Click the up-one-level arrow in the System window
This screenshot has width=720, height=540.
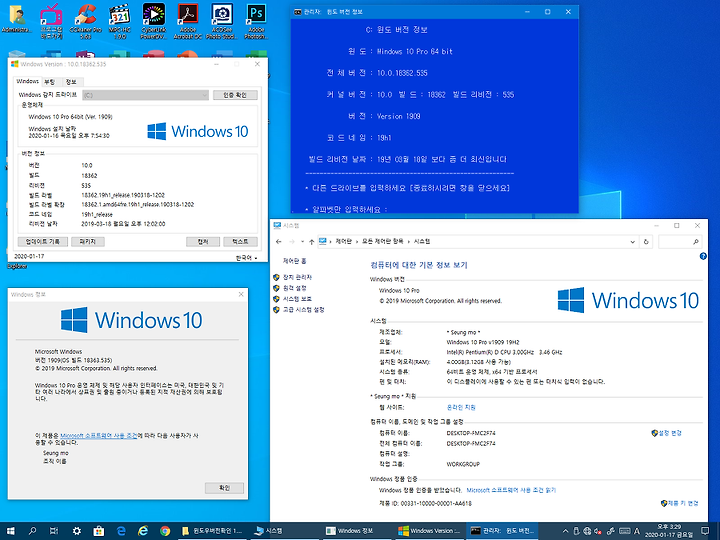pos(311,242)
